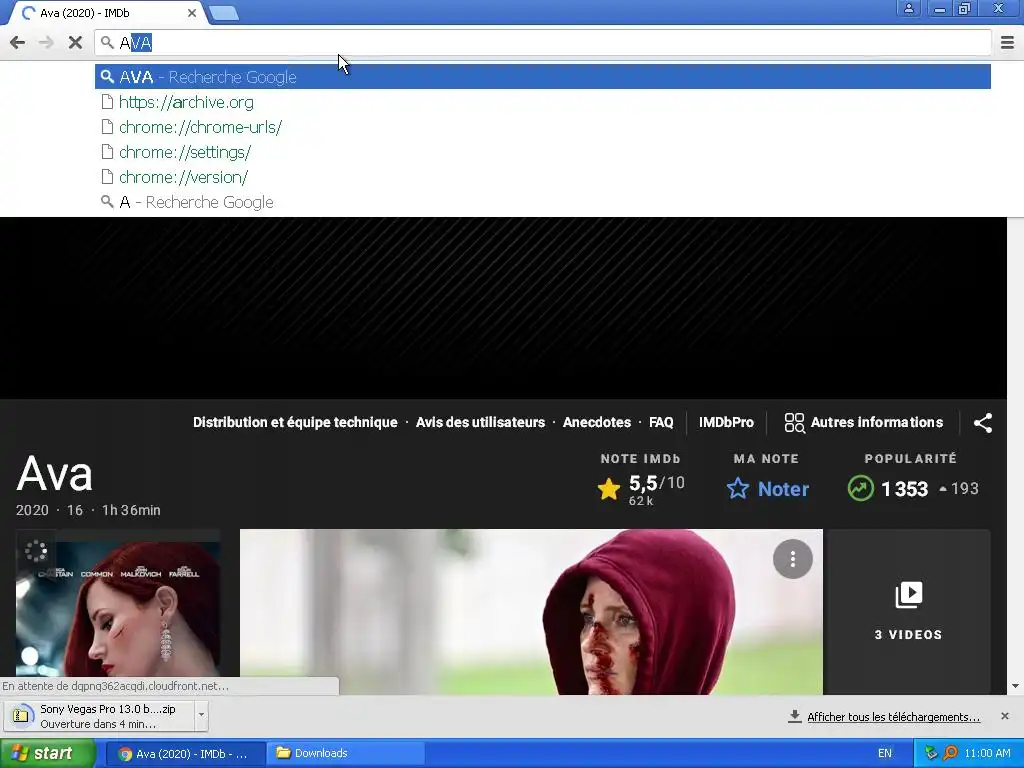Viewport: 1024px width, 768px height.
Task: Open the Windows start button
Action: click(47, 754)
